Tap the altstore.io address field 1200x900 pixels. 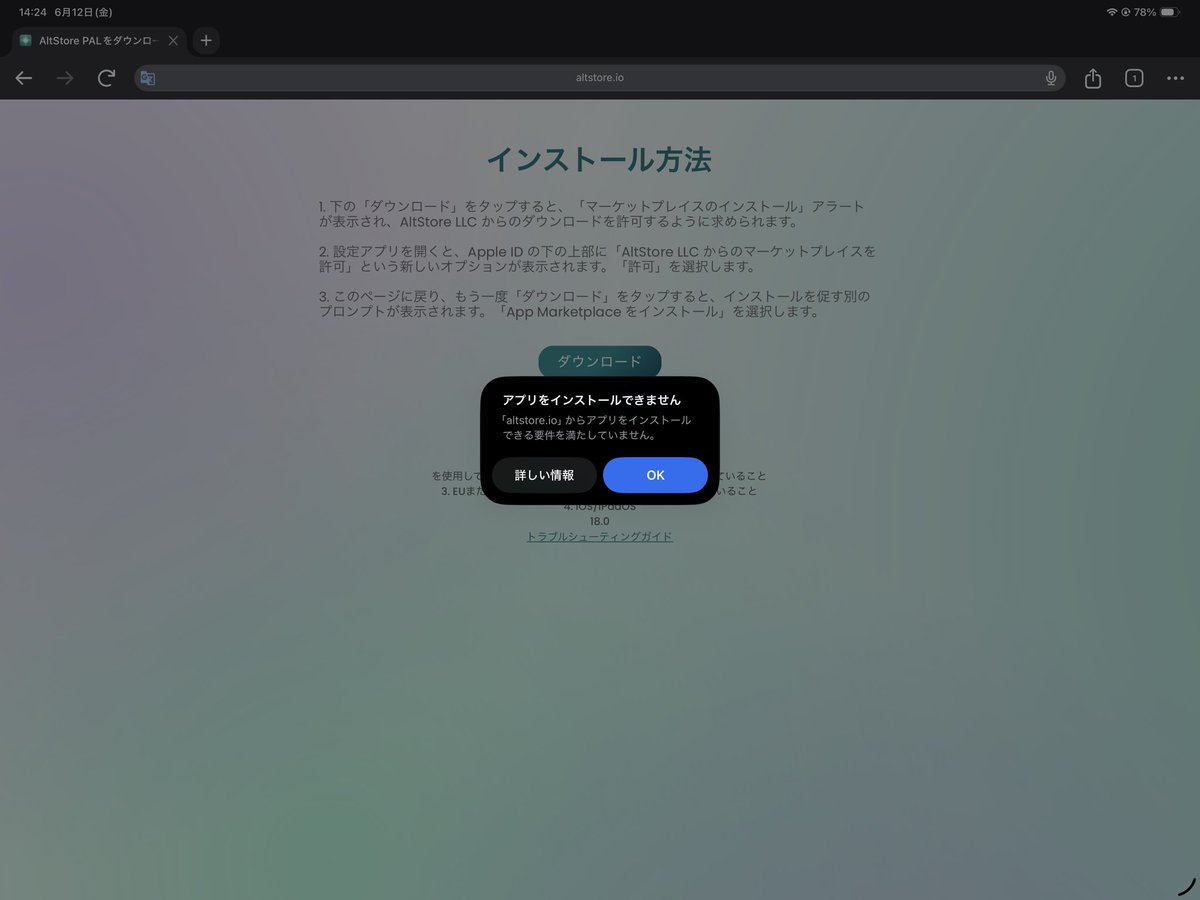[x=600, y=78]
